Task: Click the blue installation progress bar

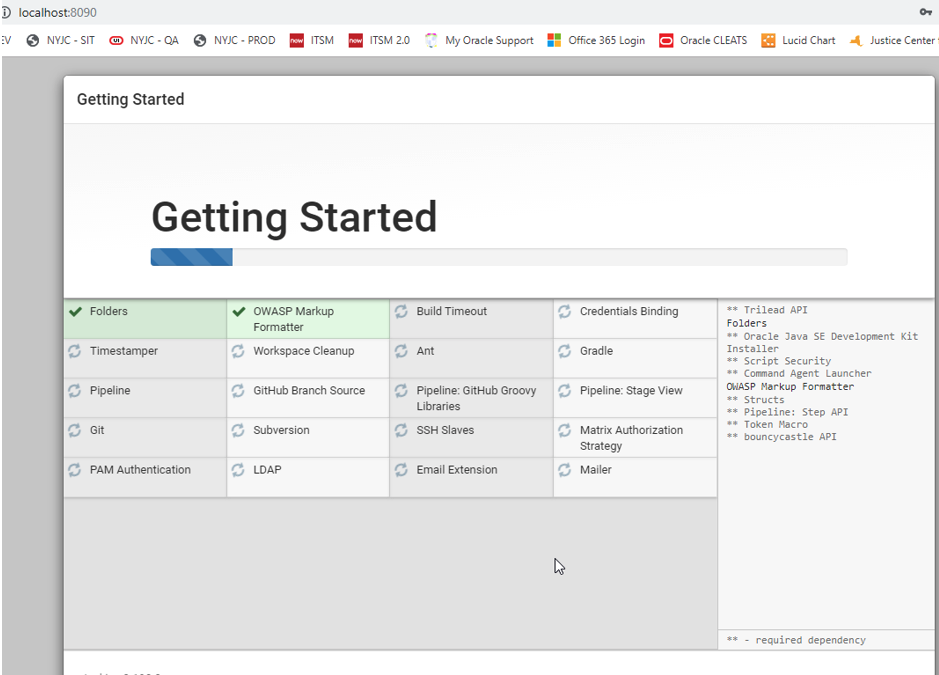Action: pos(192,257)
